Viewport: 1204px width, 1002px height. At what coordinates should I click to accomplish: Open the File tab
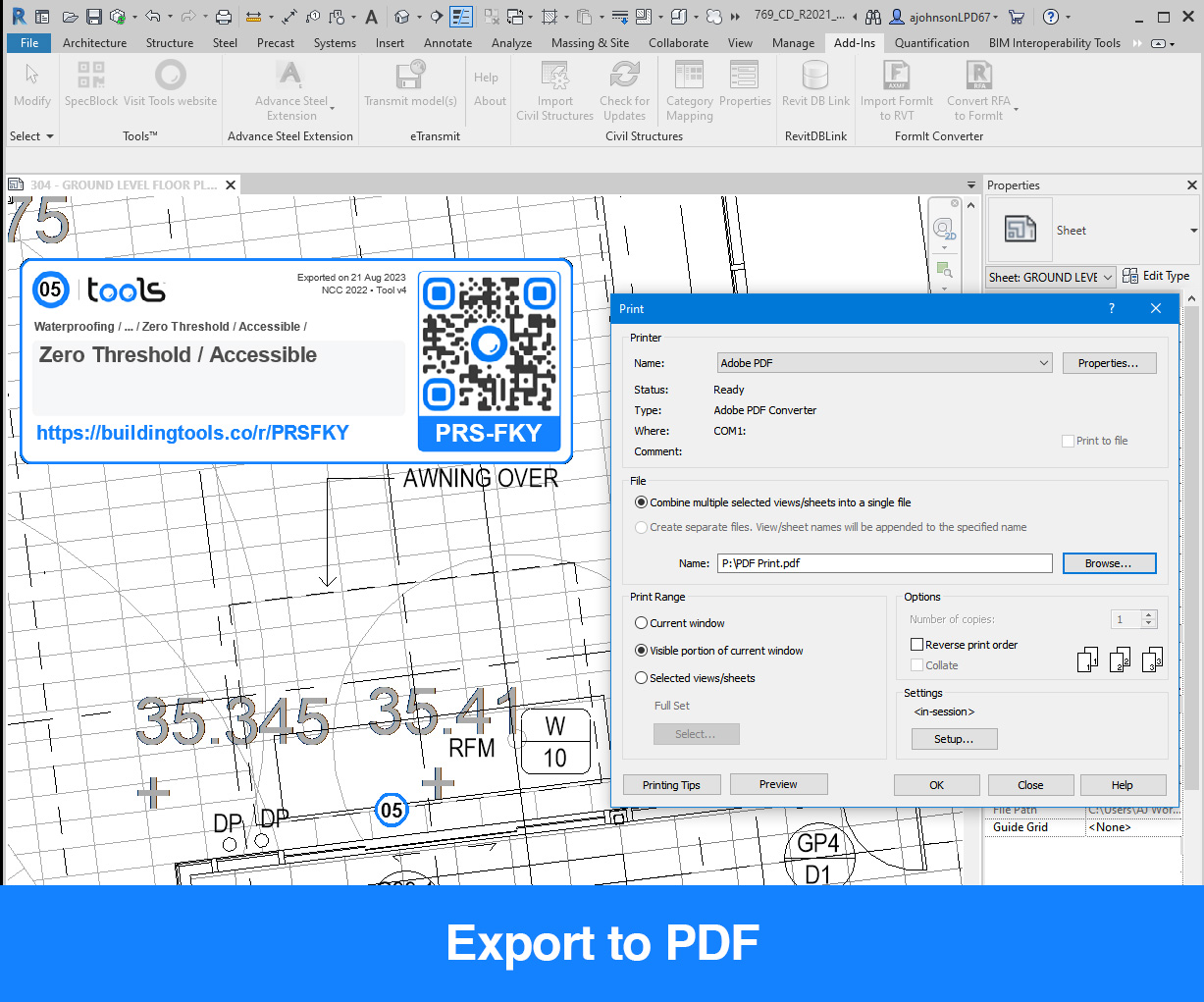[29, 43]
